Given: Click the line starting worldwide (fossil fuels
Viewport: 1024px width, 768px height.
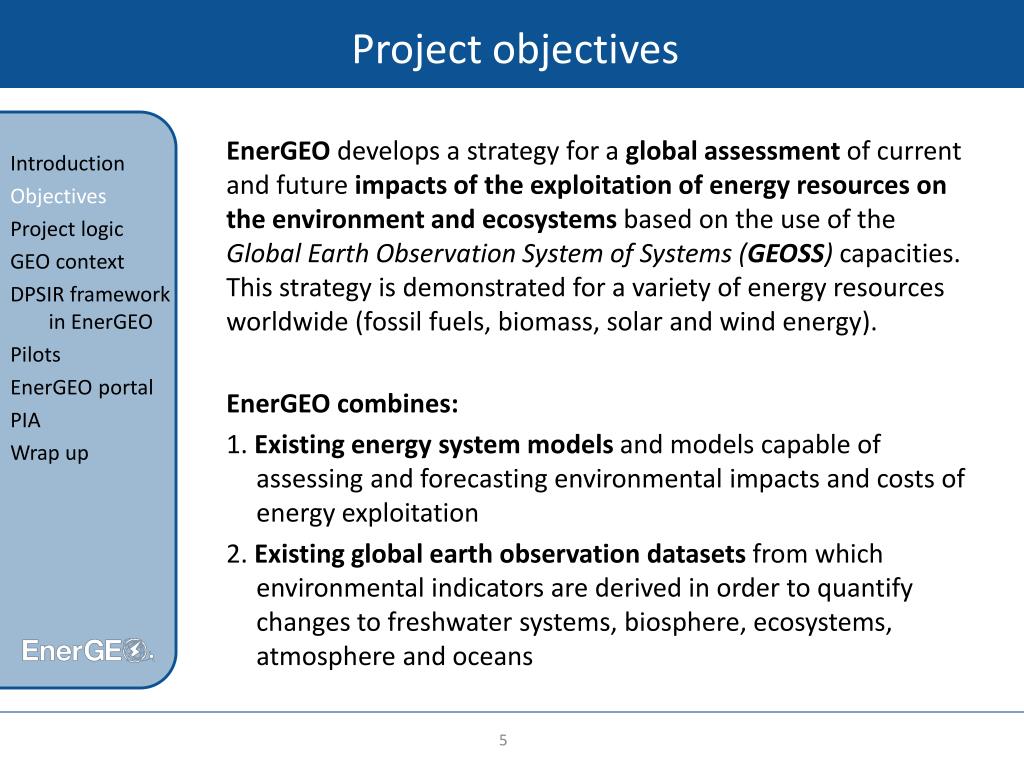Looking at the screenshot, I should point(551,323).
